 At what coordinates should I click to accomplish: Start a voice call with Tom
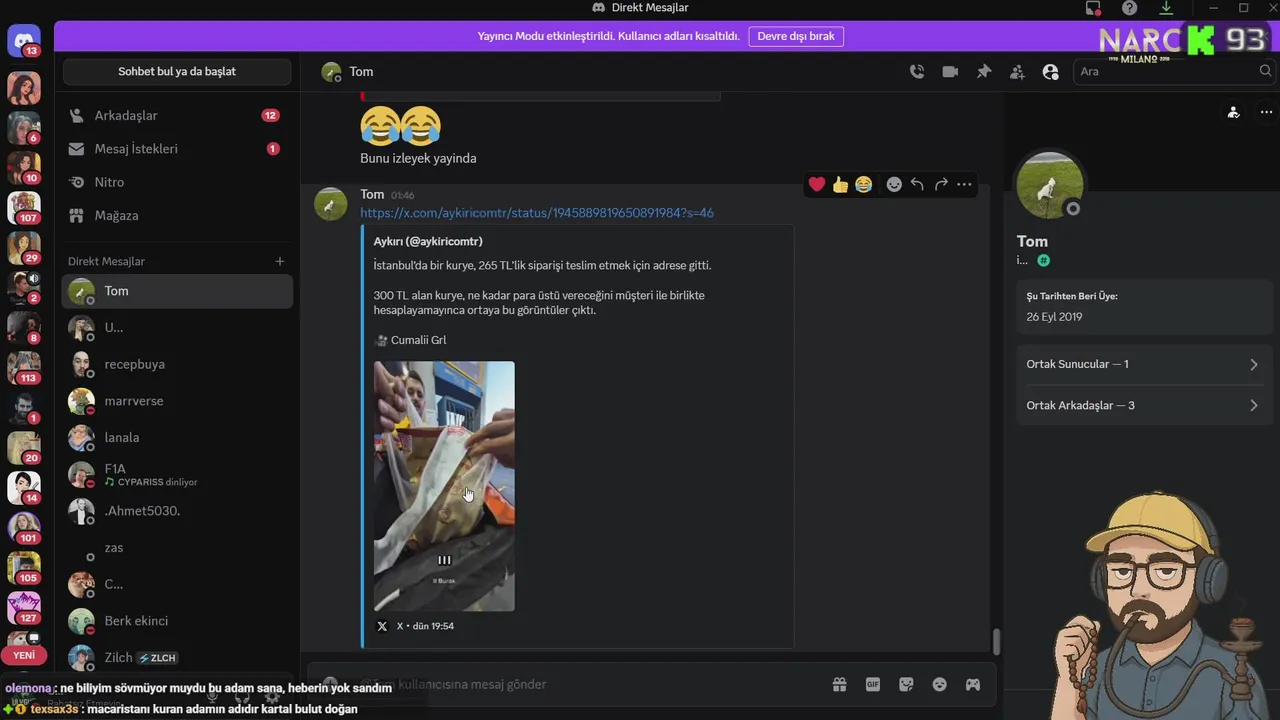(x=916, y=72)
